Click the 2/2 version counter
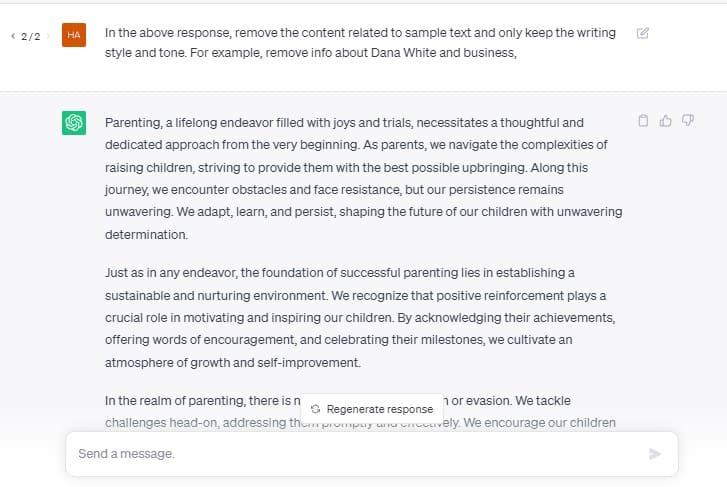727x487 pixels. click(x=31, y=36)
